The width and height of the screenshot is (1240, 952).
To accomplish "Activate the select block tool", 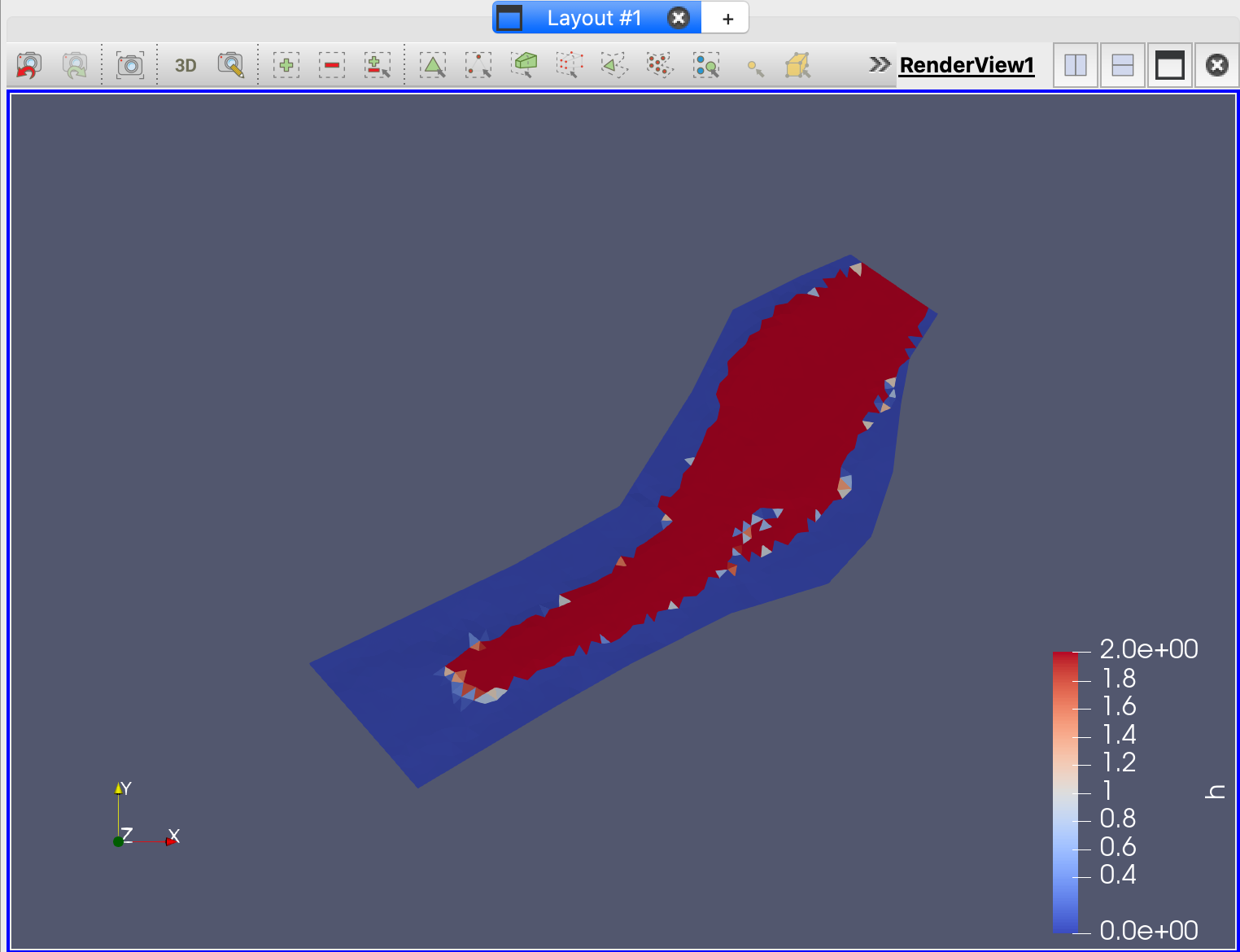I will click(x=706, y=65).
